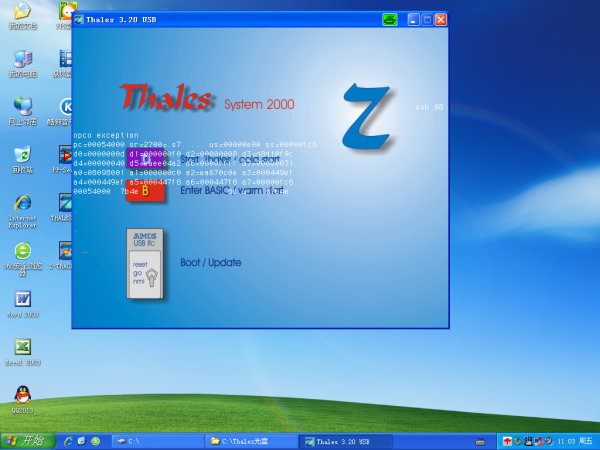This screenshot has height=450, width=600.
Task: Click the Thales title bar app icon
Action: (x=79, y=20)
